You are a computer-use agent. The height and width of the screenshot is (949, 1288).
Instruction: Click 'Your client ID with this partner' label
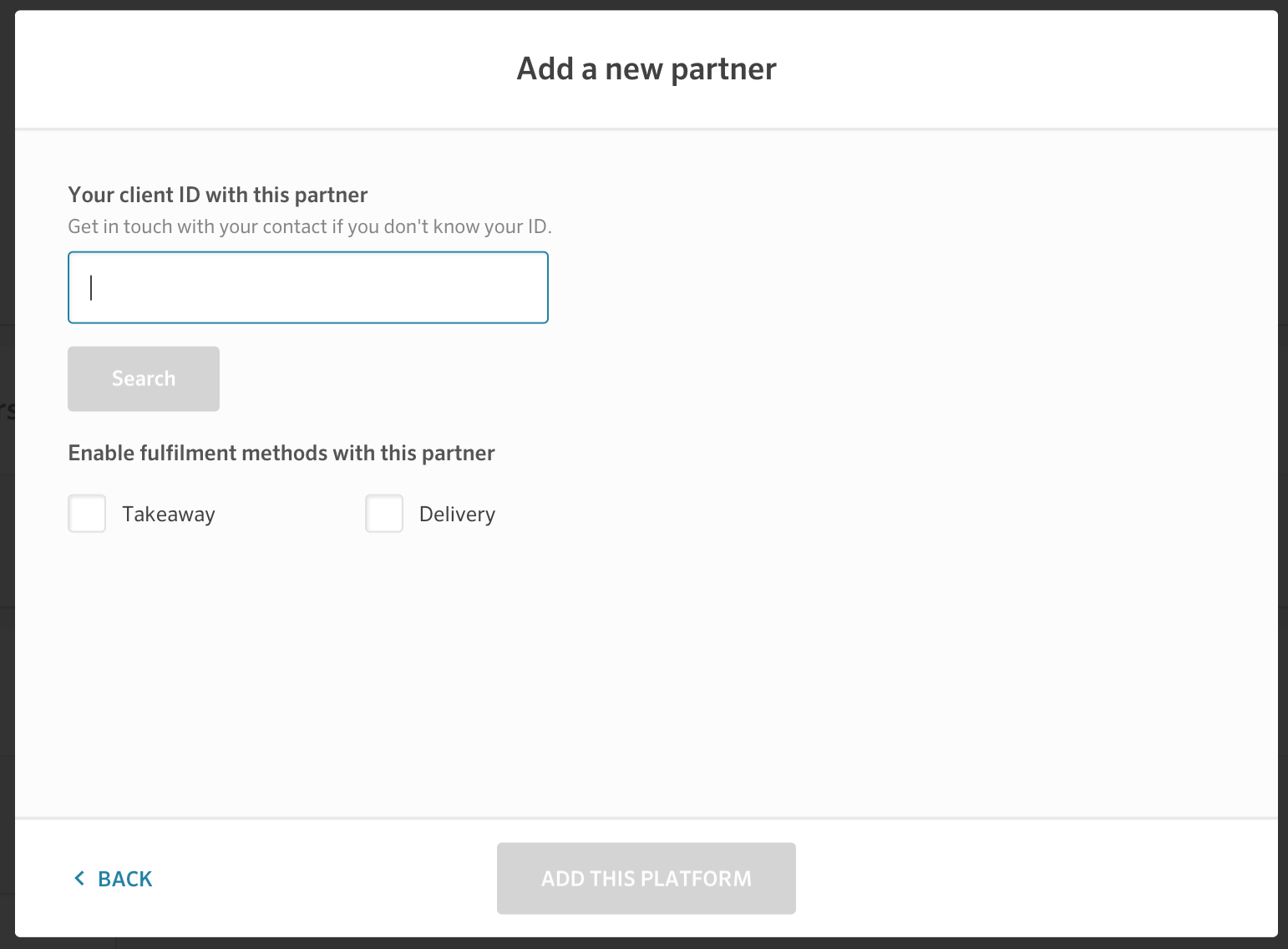[218, 195]
